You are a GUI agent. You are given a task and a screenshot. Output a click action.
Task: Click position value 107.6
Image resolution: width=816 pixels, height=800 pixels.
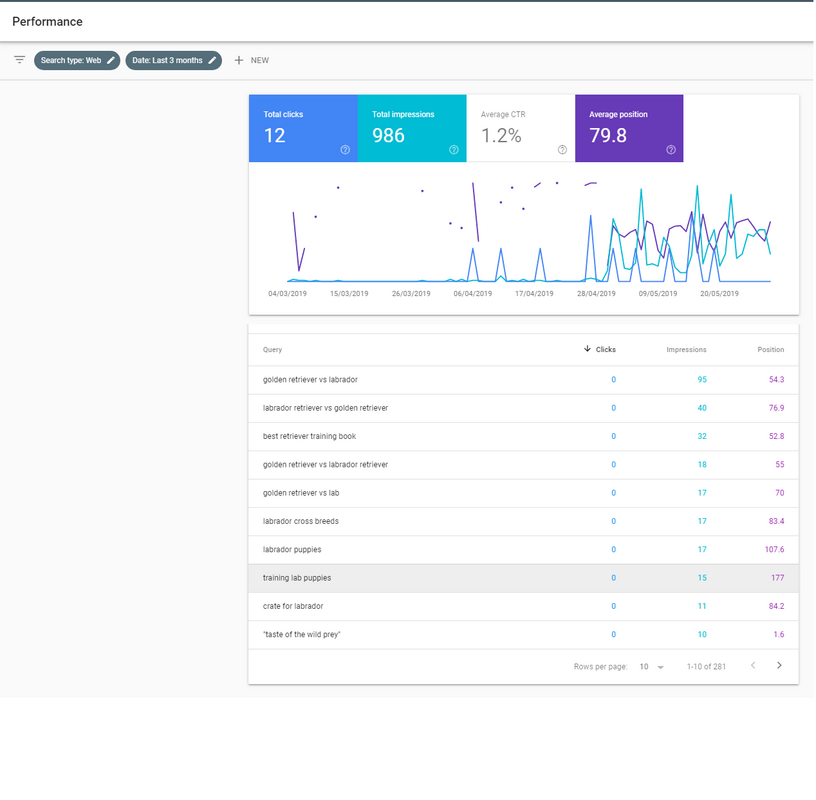pos(774,550)
